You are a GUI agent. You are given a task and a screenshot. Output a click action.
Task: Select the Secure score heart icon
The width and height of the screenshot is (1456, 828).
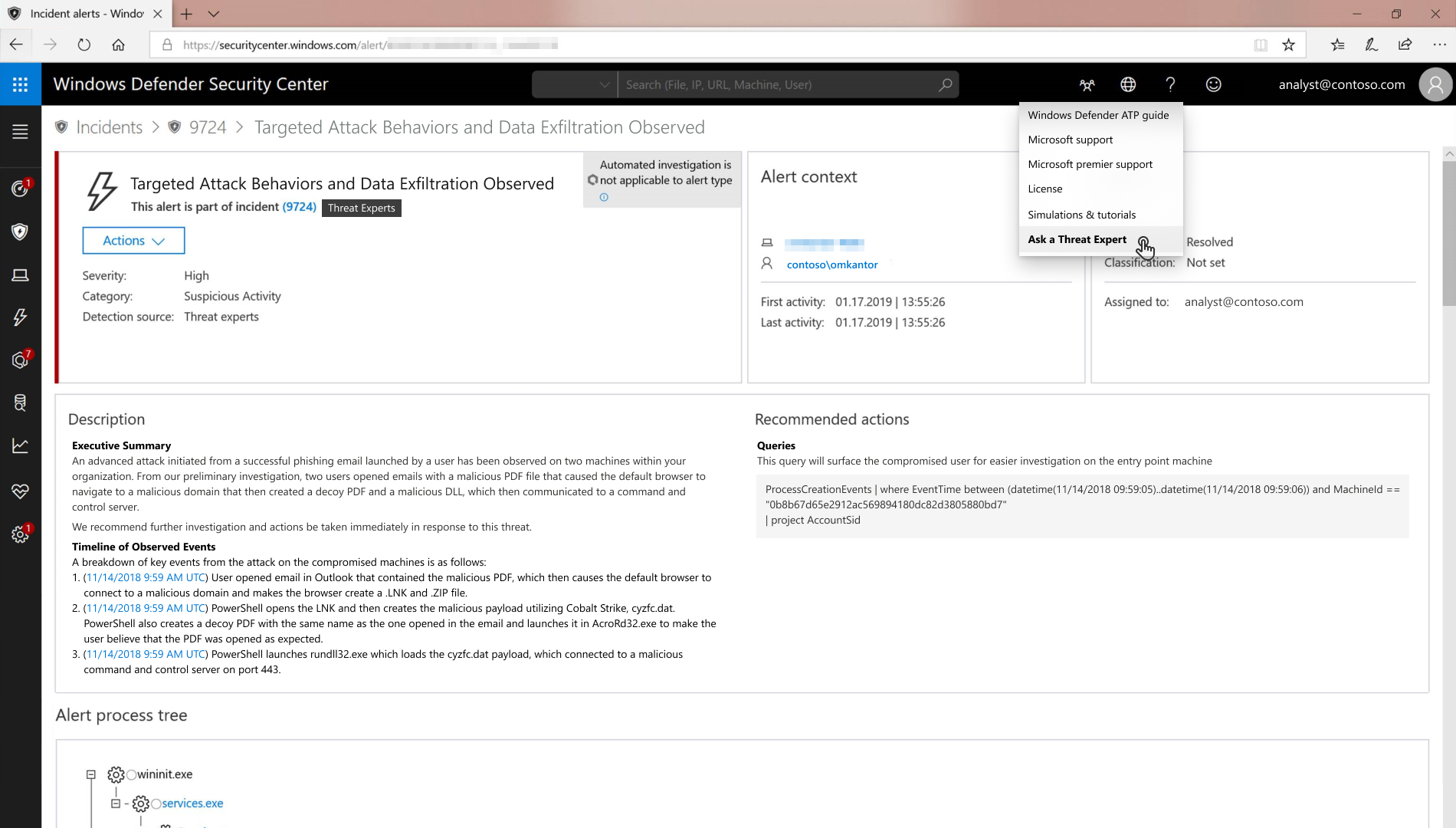[x=21, y=491]
